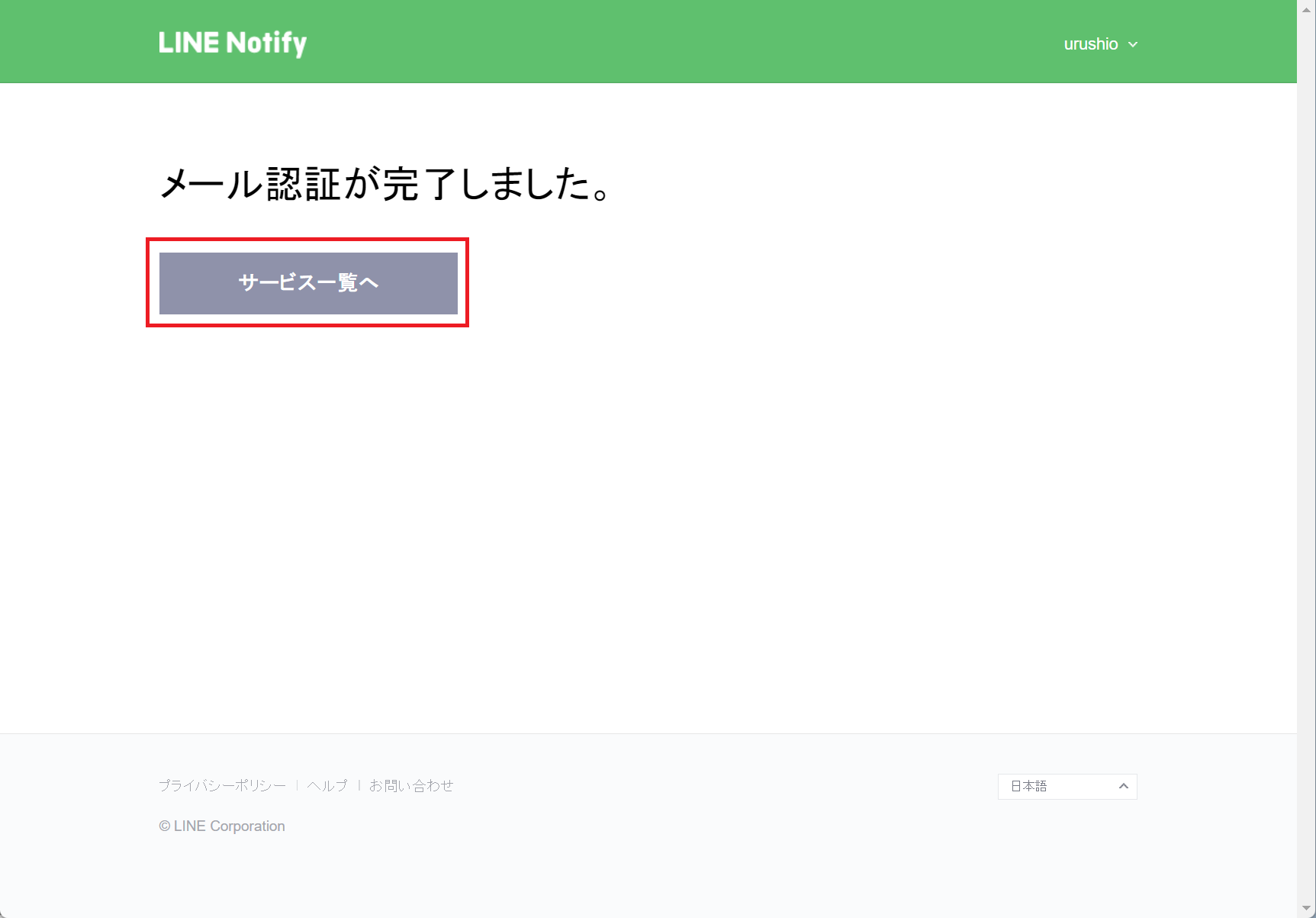Viewport: 1316px width, 918px height.
Task: Click the urushio username text
Action: (x=1091, y=44)
